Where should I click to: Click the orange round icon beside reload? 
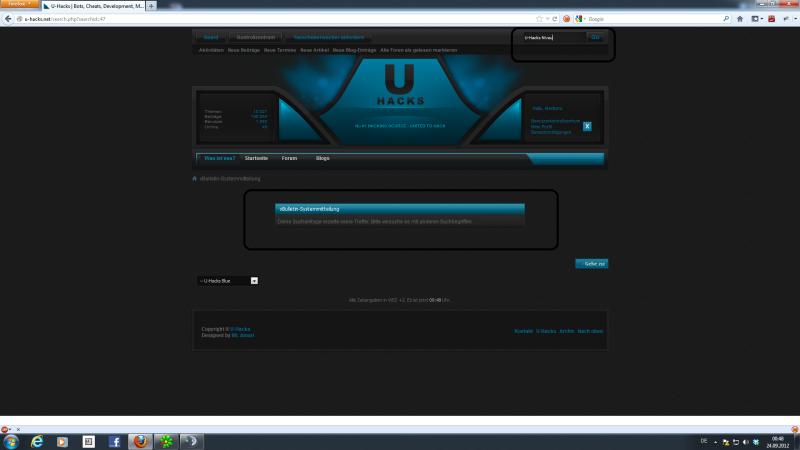(566, 19)
